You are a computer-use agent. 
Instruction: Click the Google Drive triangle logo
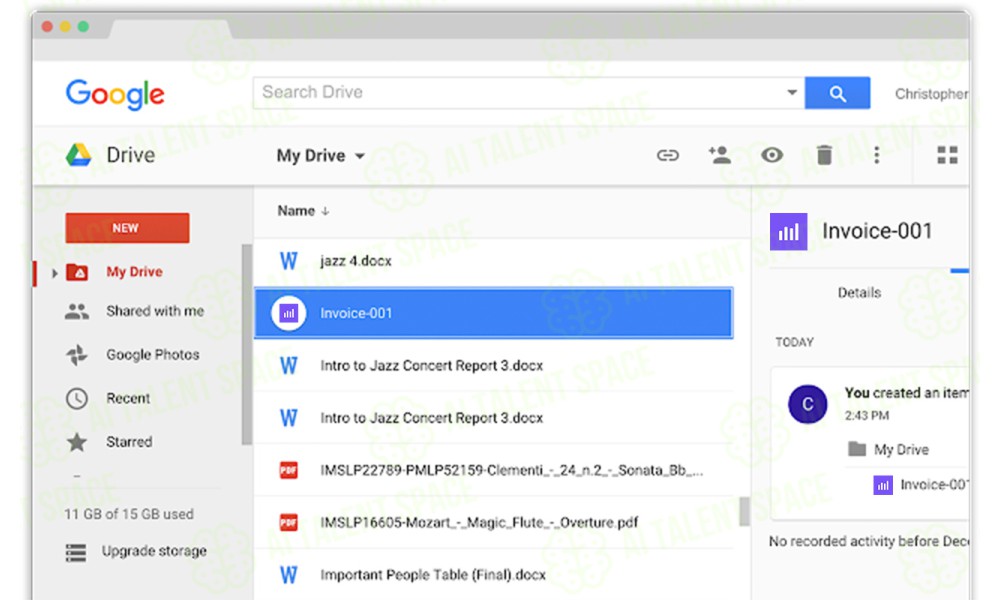point(78,155)
